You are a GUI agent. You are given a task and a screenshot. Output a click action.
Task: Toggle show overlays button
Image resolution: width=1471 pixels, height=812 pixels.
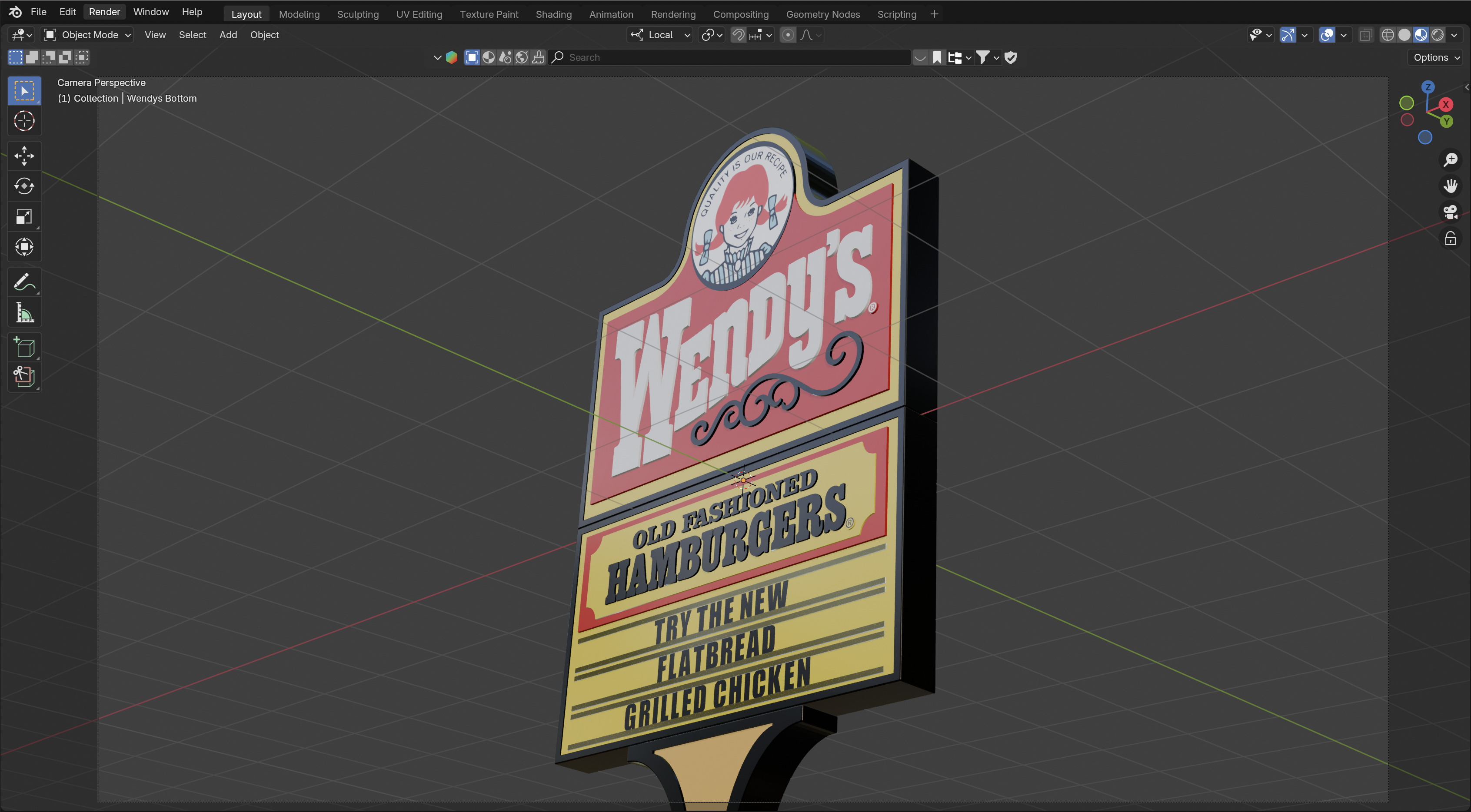(x=1327, y=35)
